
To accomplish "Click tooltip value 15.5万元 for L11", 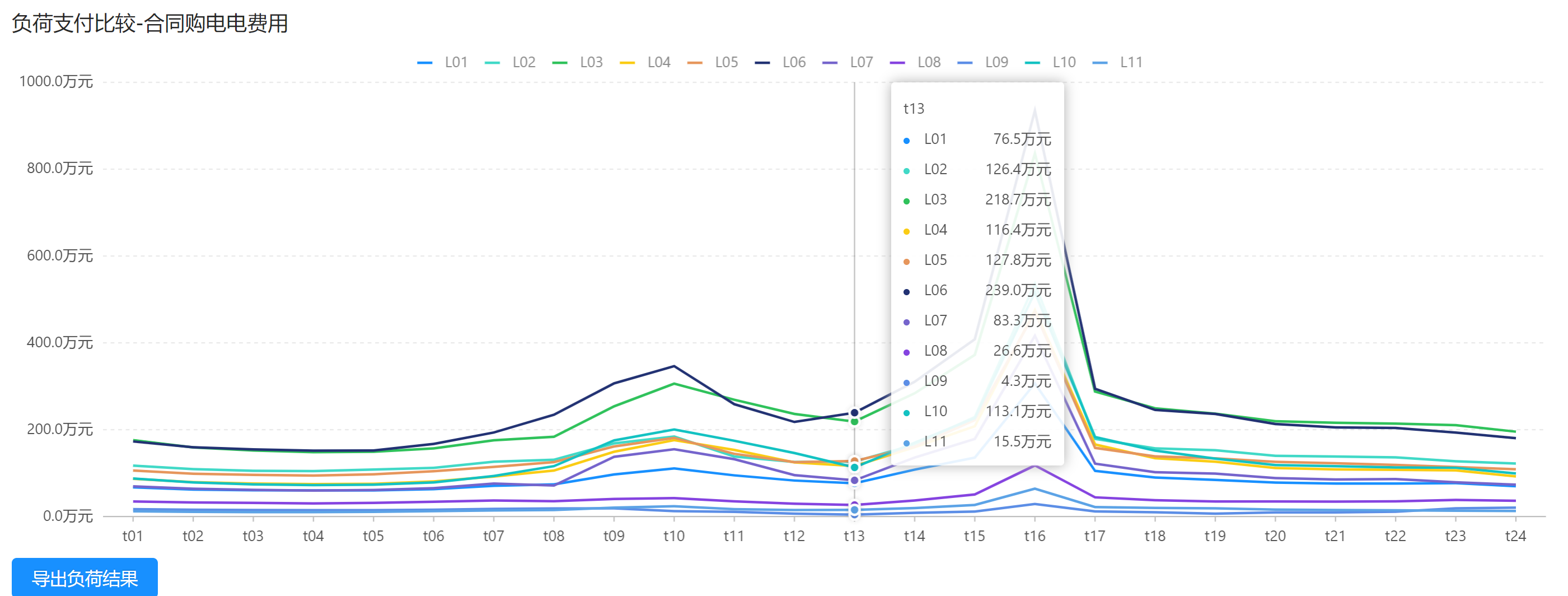I will pos(1022,441).
